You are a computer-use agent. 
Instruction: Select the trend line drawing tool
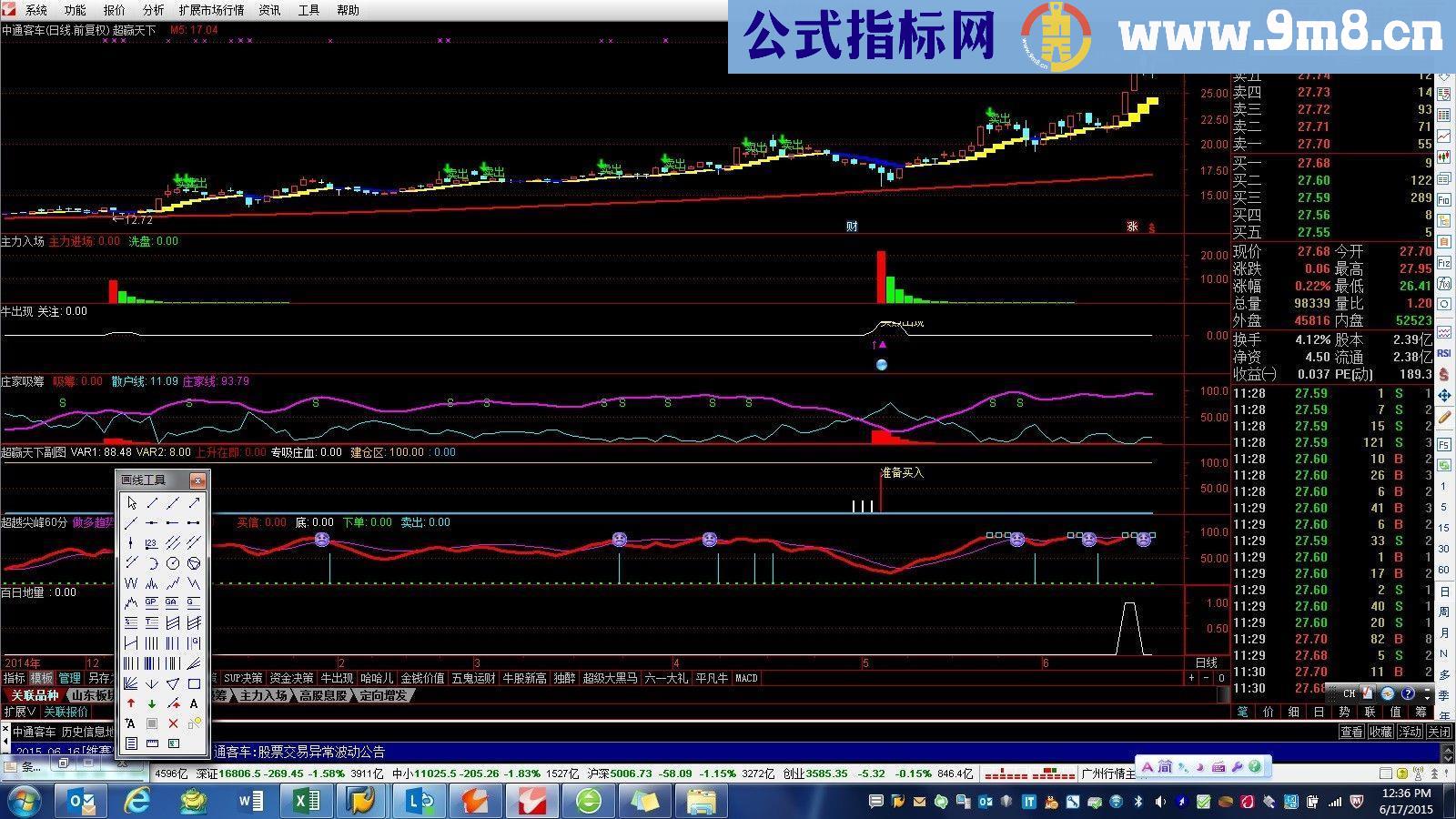click(x=152, y=503)
